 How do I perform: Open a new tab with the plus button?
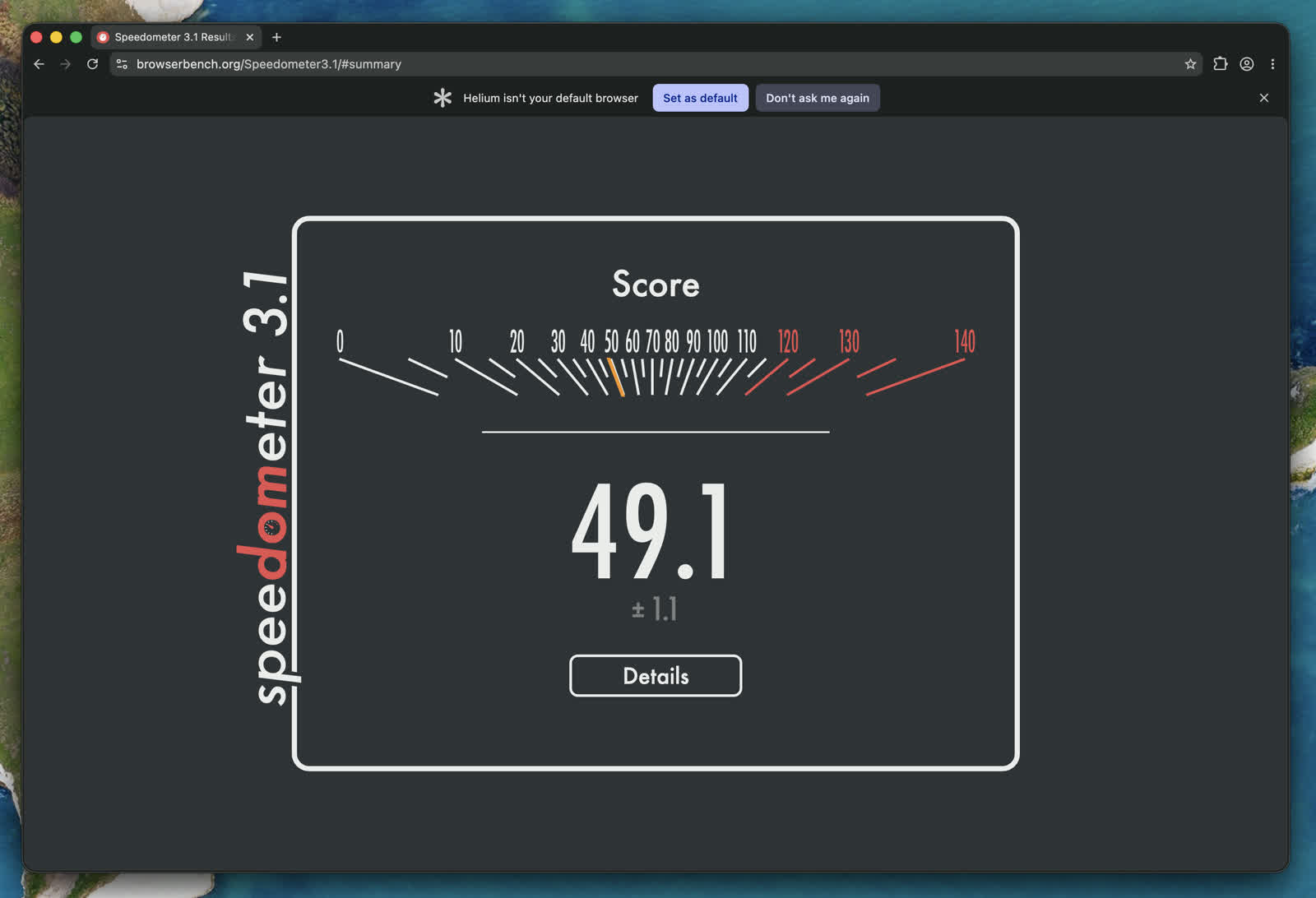pyautogui.click(x=276, y=37)
